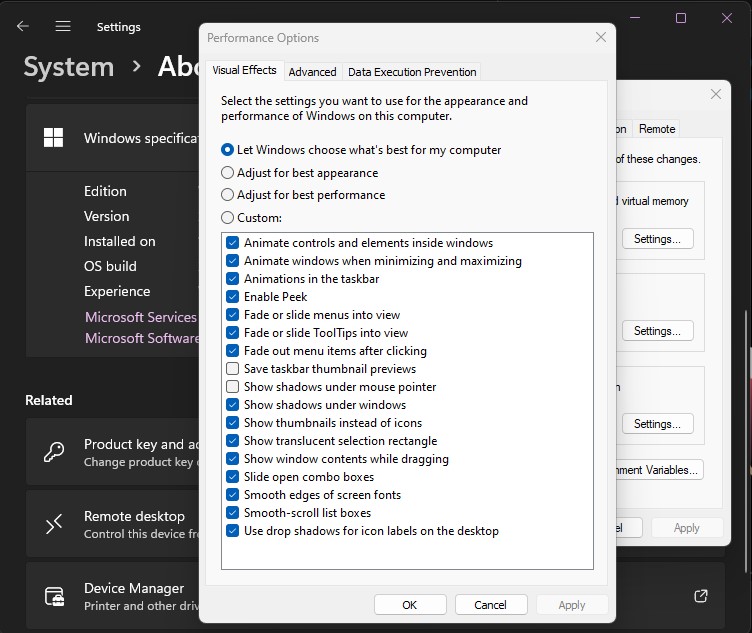The width and height of the screenshot is (752, 633).
Task: Click the Experience row label
Action: click(x=117, y=291)
